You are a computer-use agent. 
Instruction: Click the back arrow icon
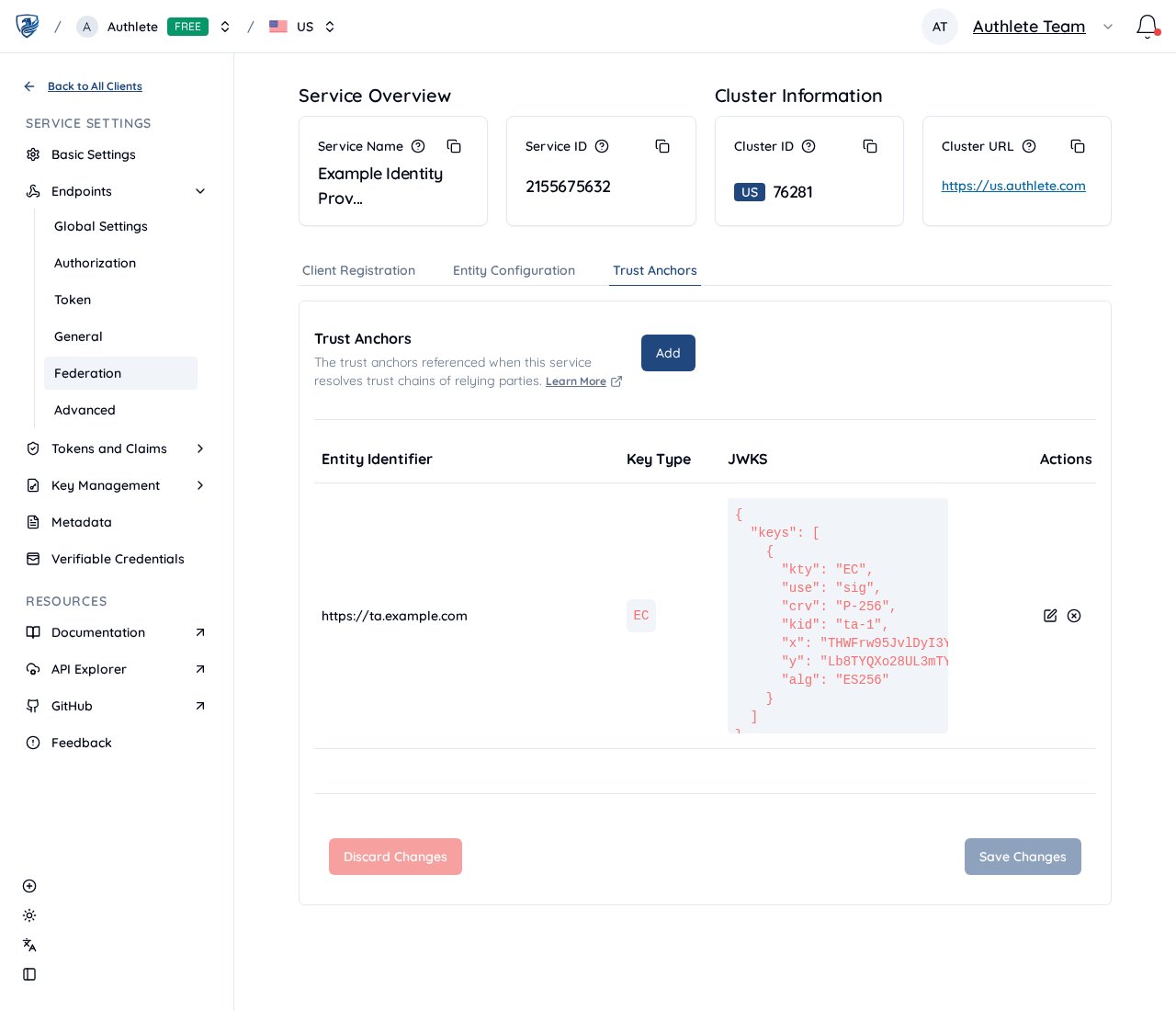[x=29, y=86]
